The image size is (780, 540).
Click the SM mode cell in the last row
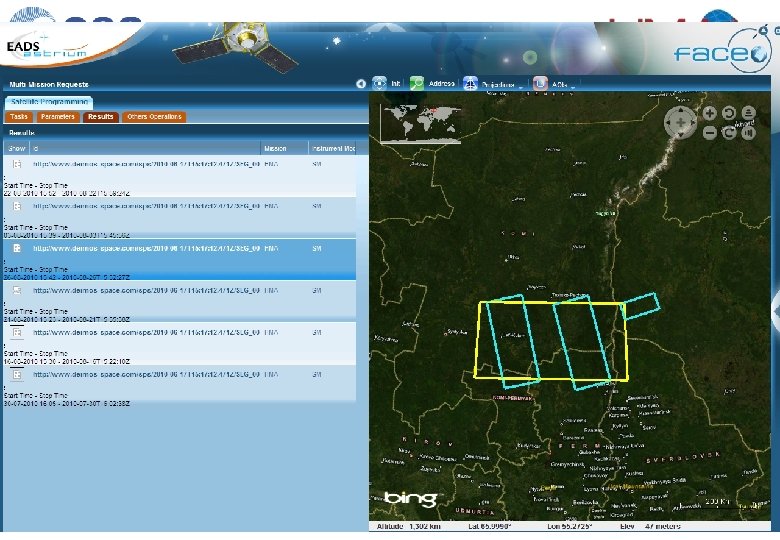pyautogui.click(x=317, y=374)
